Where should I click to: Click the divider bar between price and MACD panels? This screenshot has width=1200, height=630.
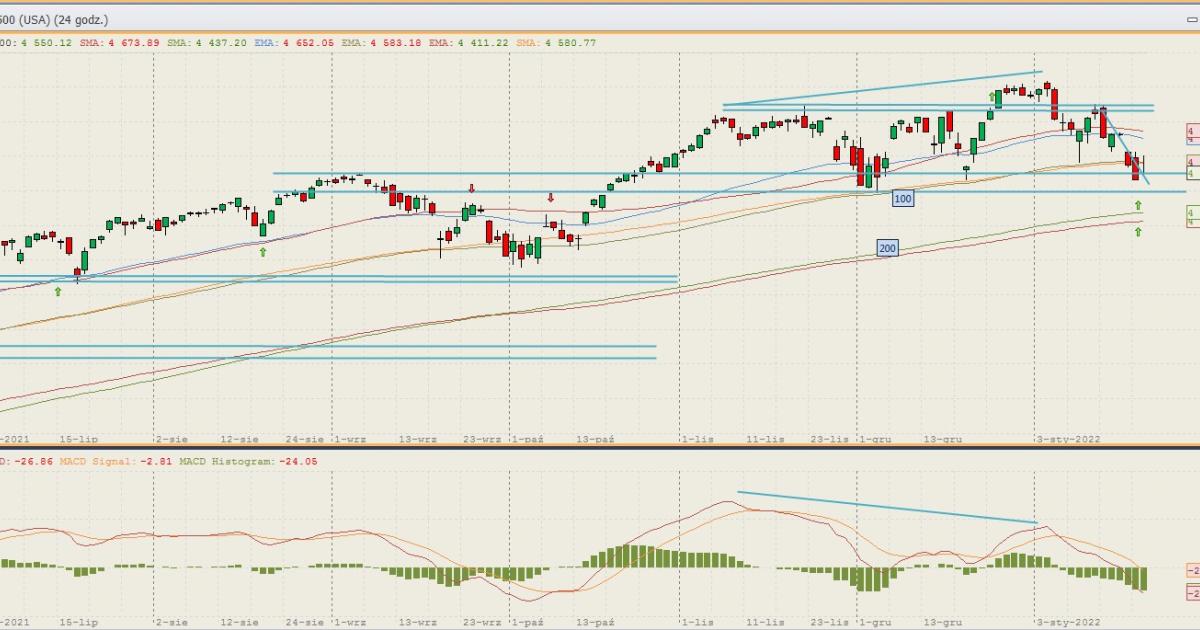pyautogui.click(x=600, y=447)
